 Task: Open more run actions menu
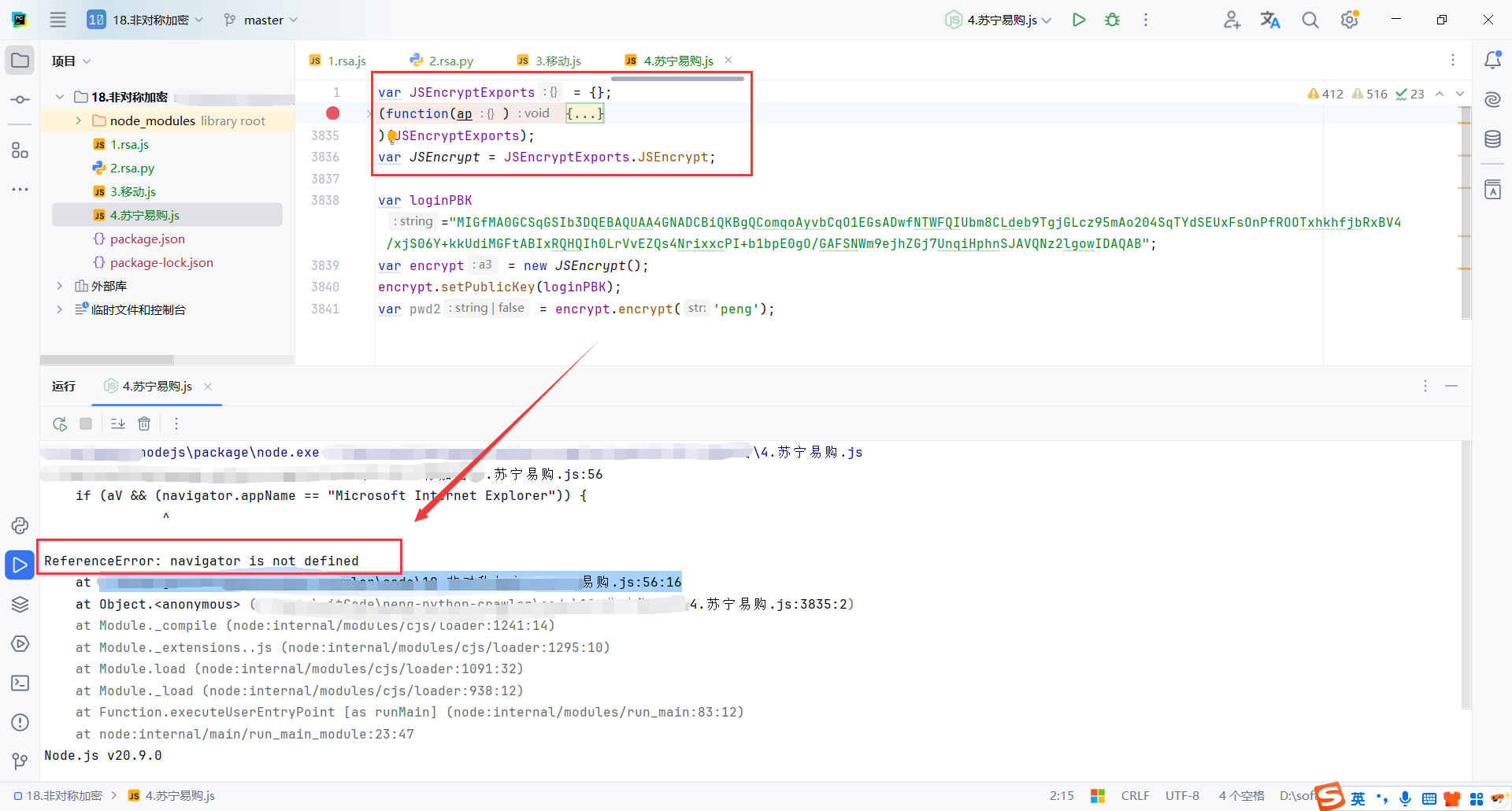click(x=1146, y=20)
